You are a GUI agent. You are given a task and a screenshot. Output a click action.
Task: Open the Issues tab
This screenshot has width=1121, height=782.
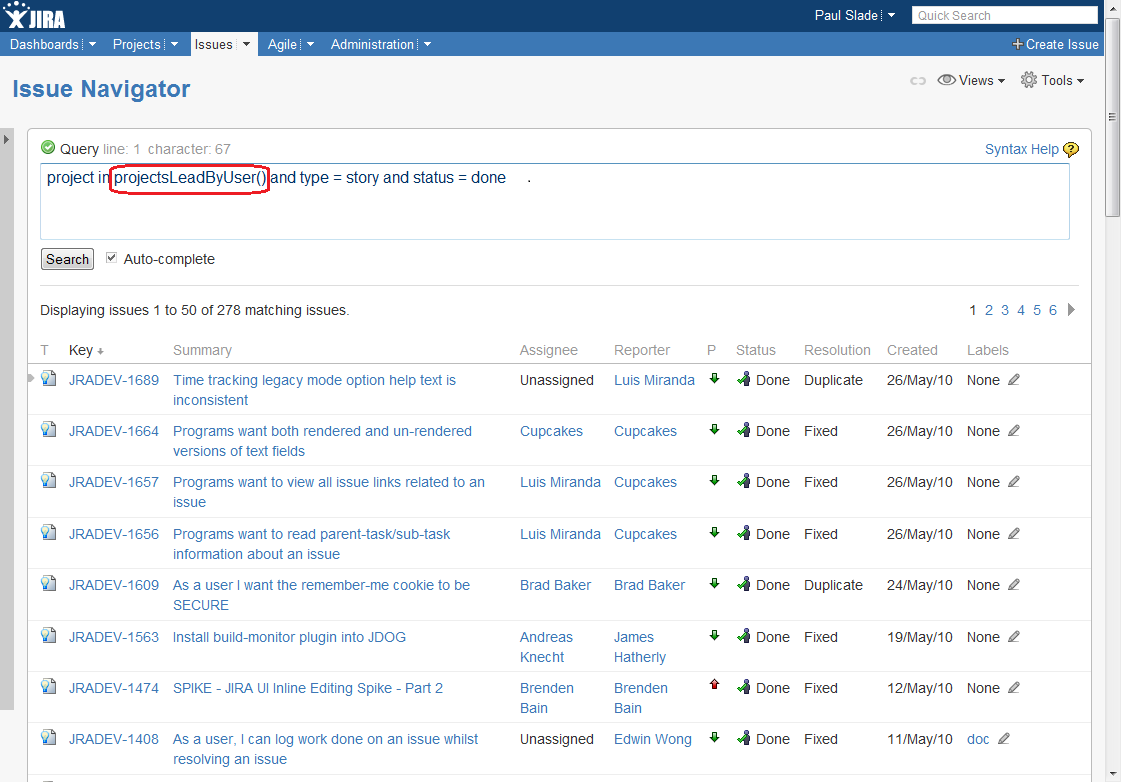[x=214, y=44]
